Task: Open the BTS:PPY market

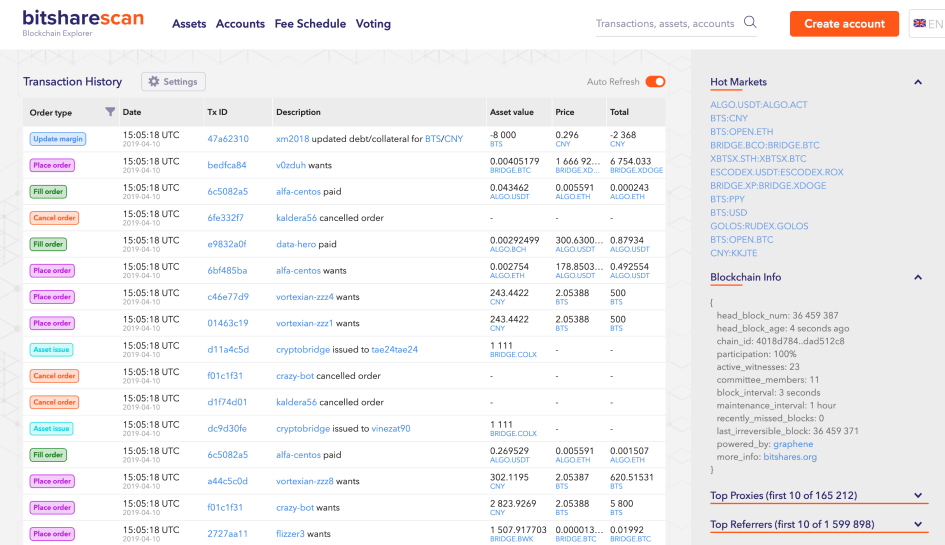Action: click(727, 199)
